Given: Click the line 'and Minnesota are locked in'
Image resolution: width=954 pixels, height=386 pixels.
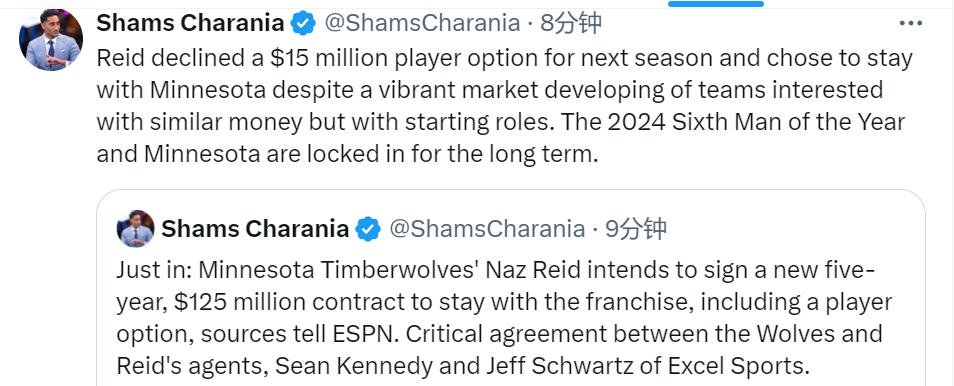Looking at the screenshot, I should 344,153.
